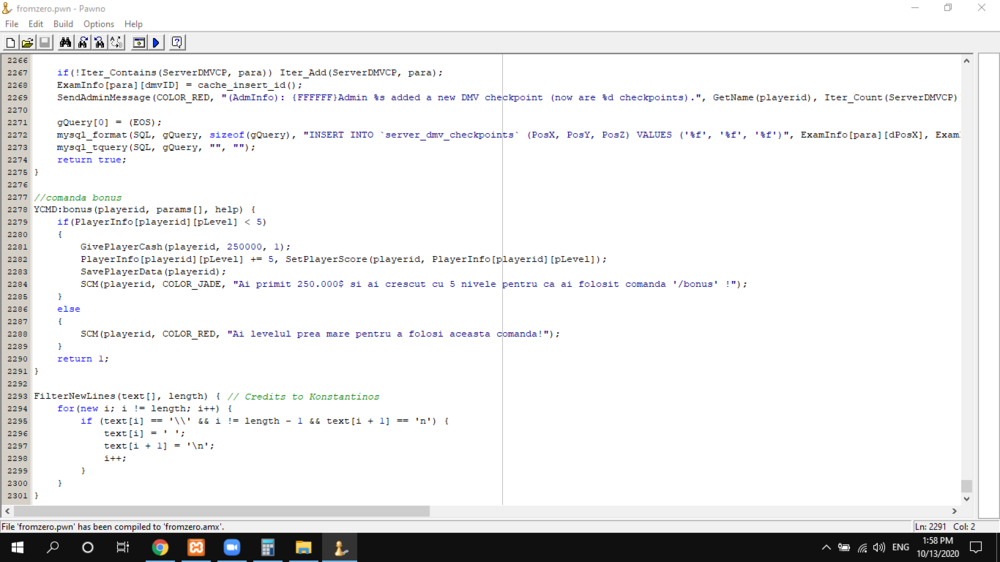Open the Help menu
The width and height of the screenshot is (1000, 562).
coord(133,24)
